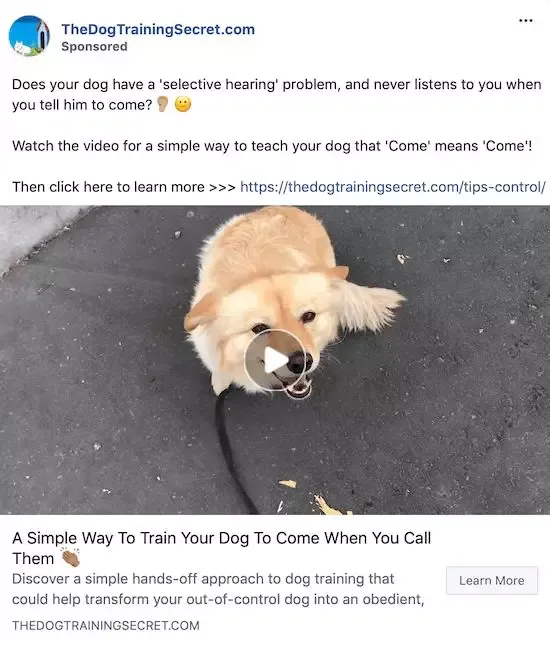Click the neutral face emoji in the post

point(183,104)
